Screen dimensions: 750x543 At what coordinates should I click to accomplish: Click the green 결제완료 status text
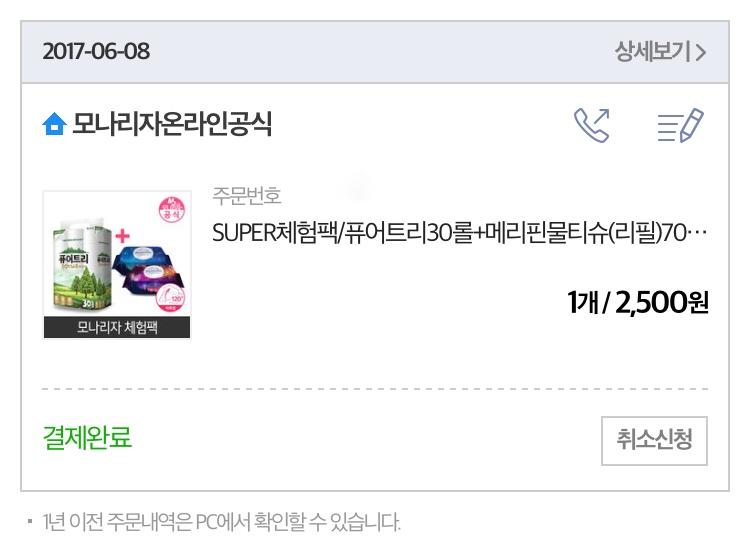click(87, 437)
